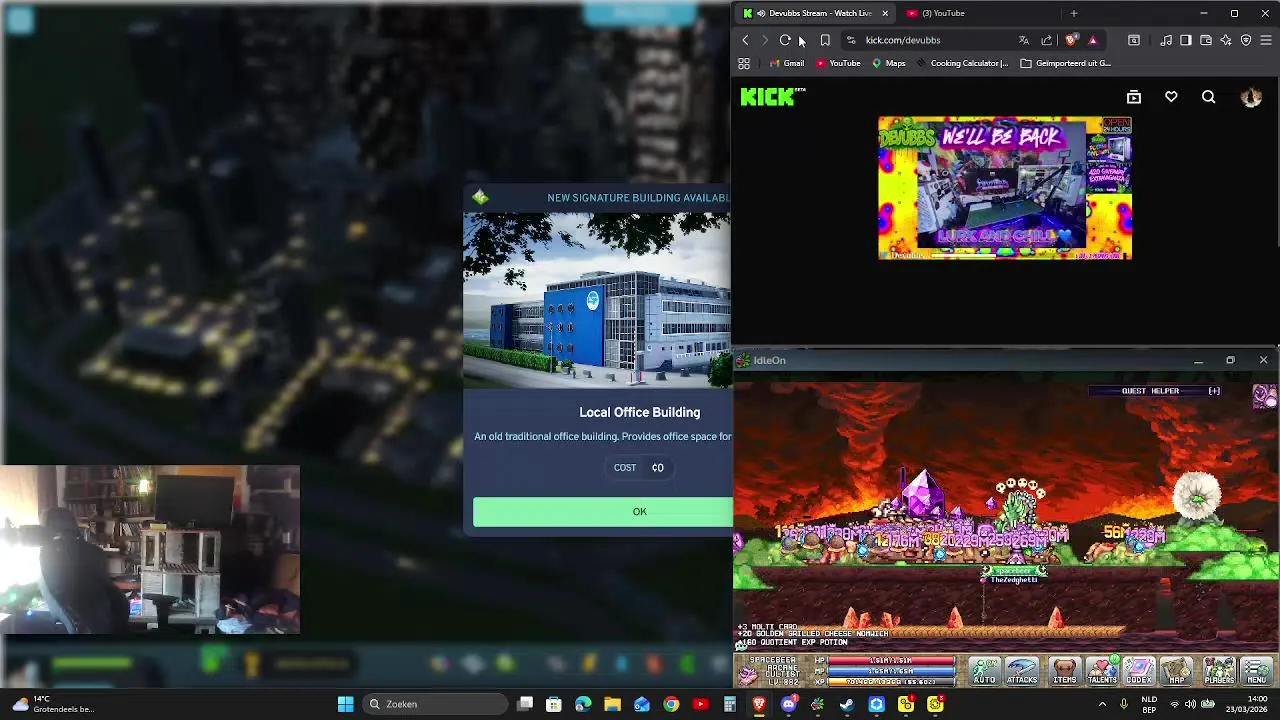
Task: Open Steam from the taskbar
Action: [847, 704]
